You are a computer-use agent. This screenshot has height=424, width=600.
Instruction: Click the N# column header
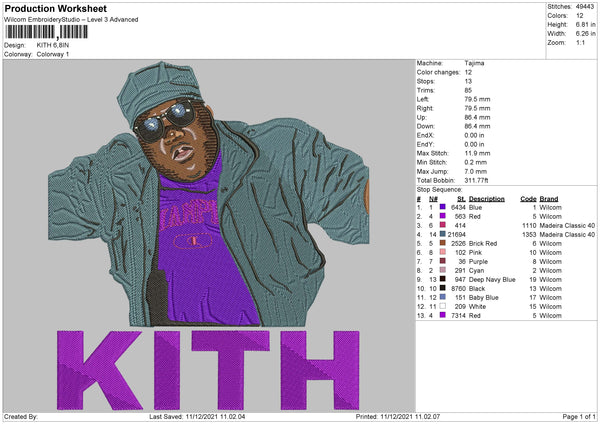tap(433, 199)
